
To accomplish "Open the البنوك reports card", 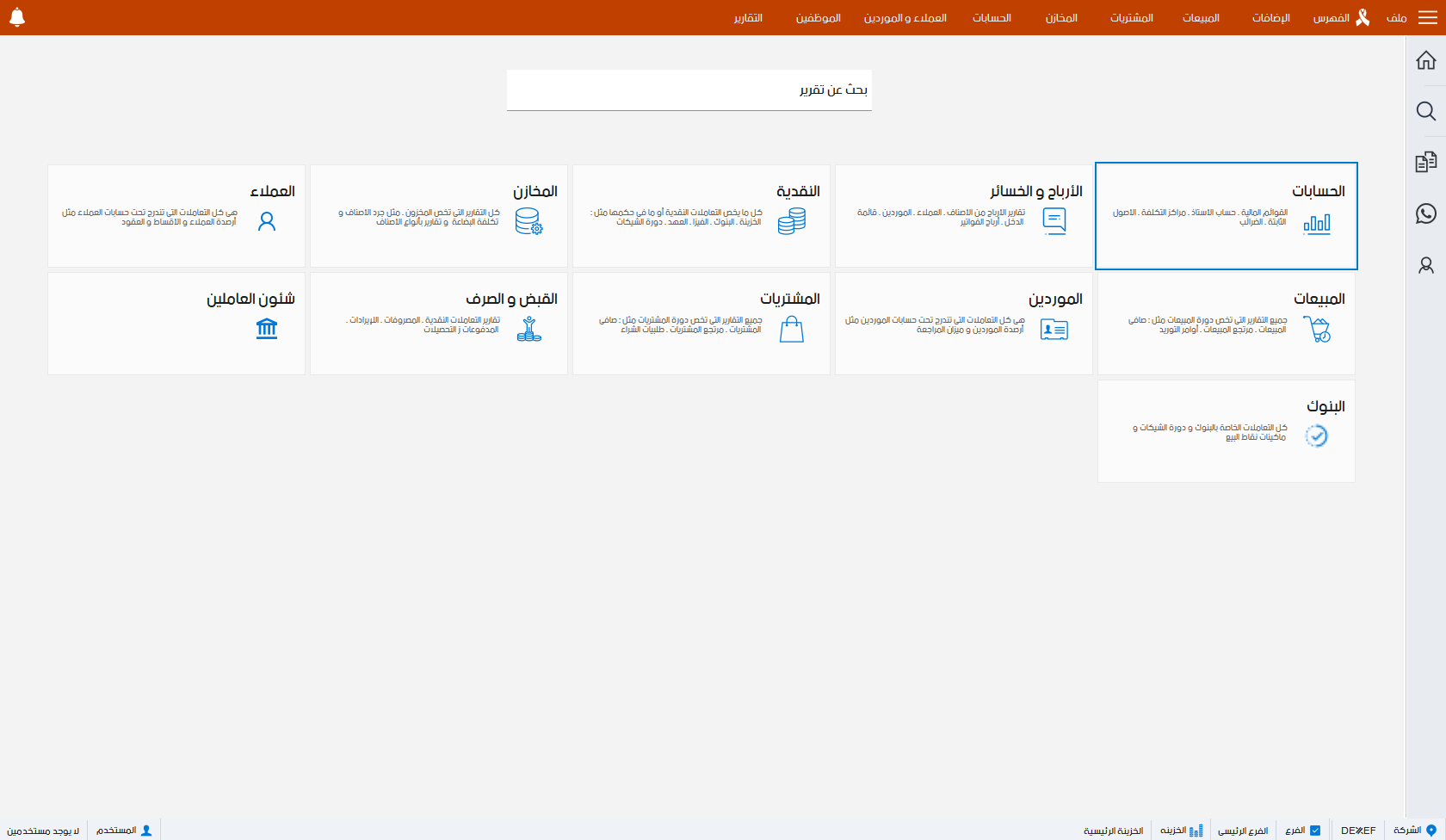I will pos(1227,431).
